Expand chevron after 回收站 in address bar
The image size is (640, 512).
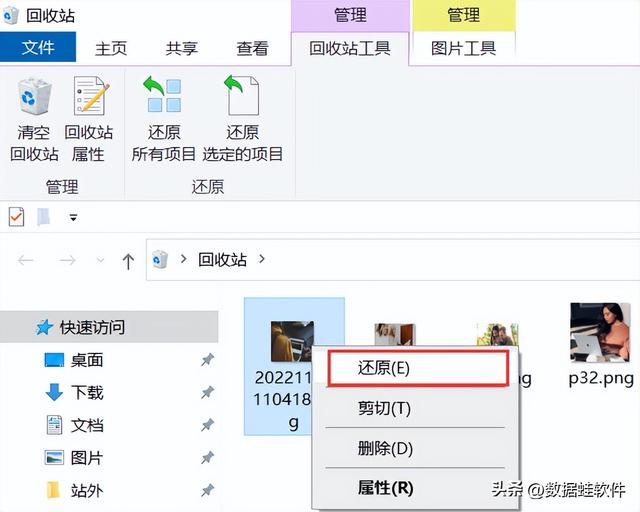[262, 259]
